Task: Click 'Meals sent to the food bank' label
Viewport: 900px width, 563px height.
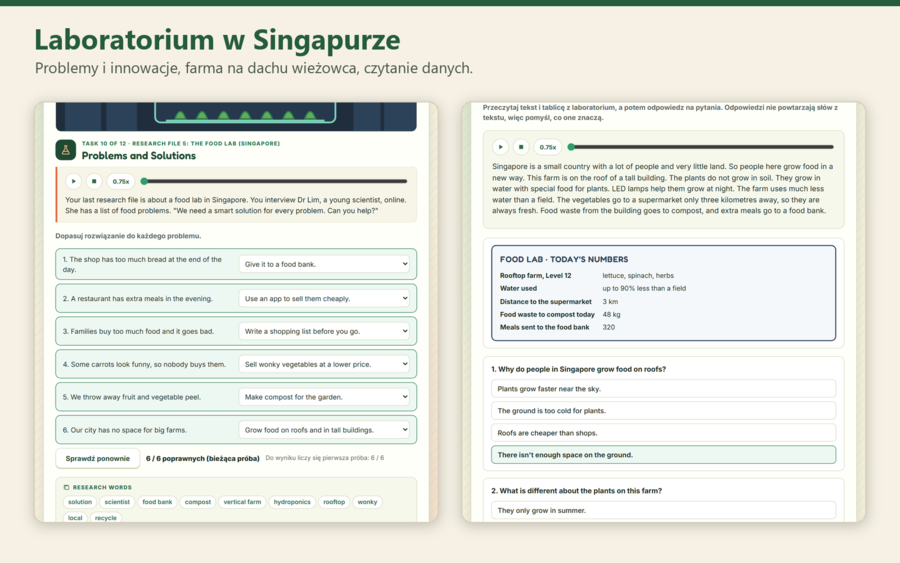Action: 545,327
